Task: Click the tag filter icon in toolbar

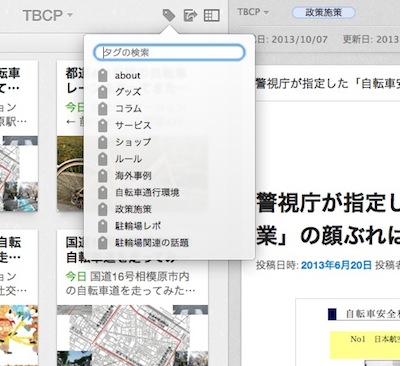Action: click(169, 15)
